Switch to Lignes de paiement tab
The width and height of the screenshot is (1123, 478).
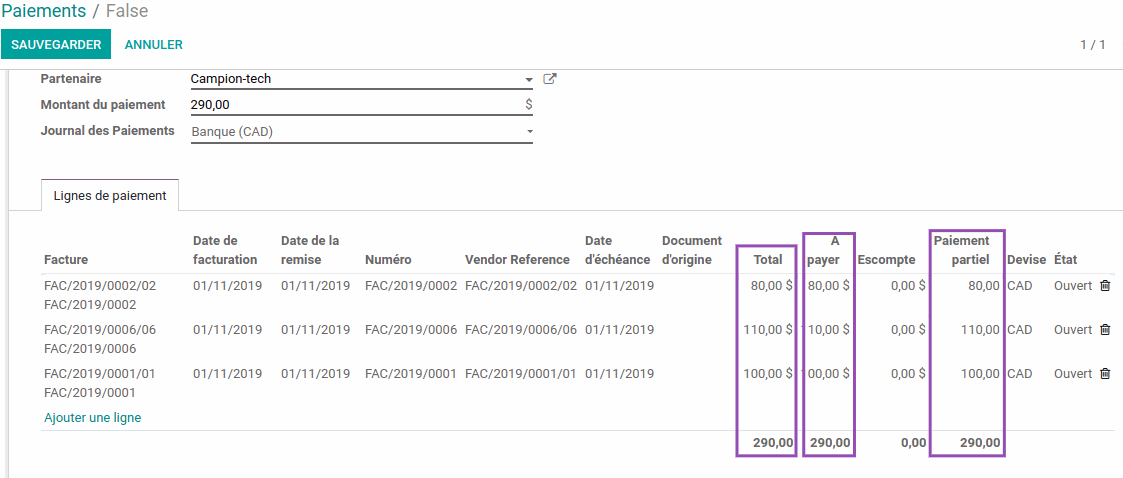coord(110,196)
